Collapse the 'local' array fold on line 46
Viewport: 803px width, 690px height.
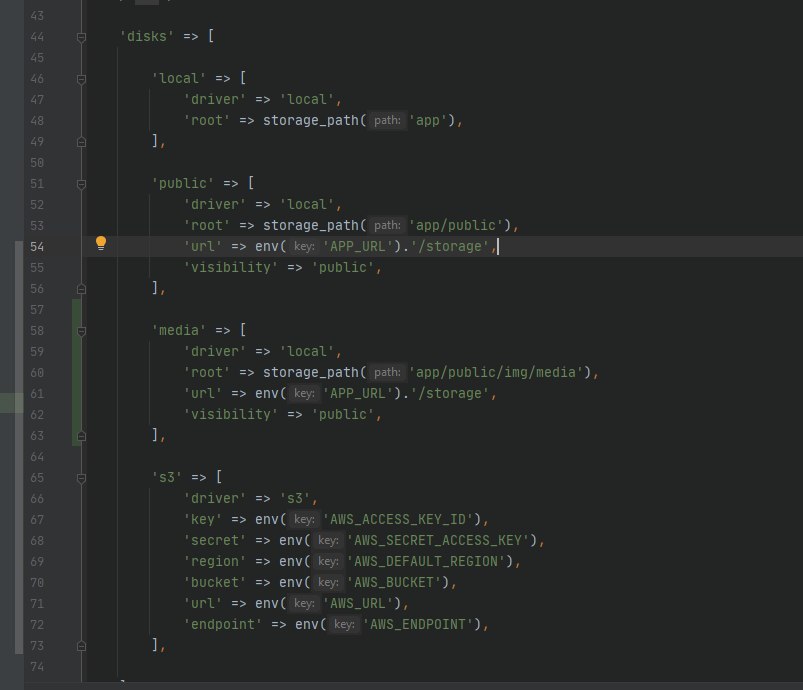[x=81, y=79]
